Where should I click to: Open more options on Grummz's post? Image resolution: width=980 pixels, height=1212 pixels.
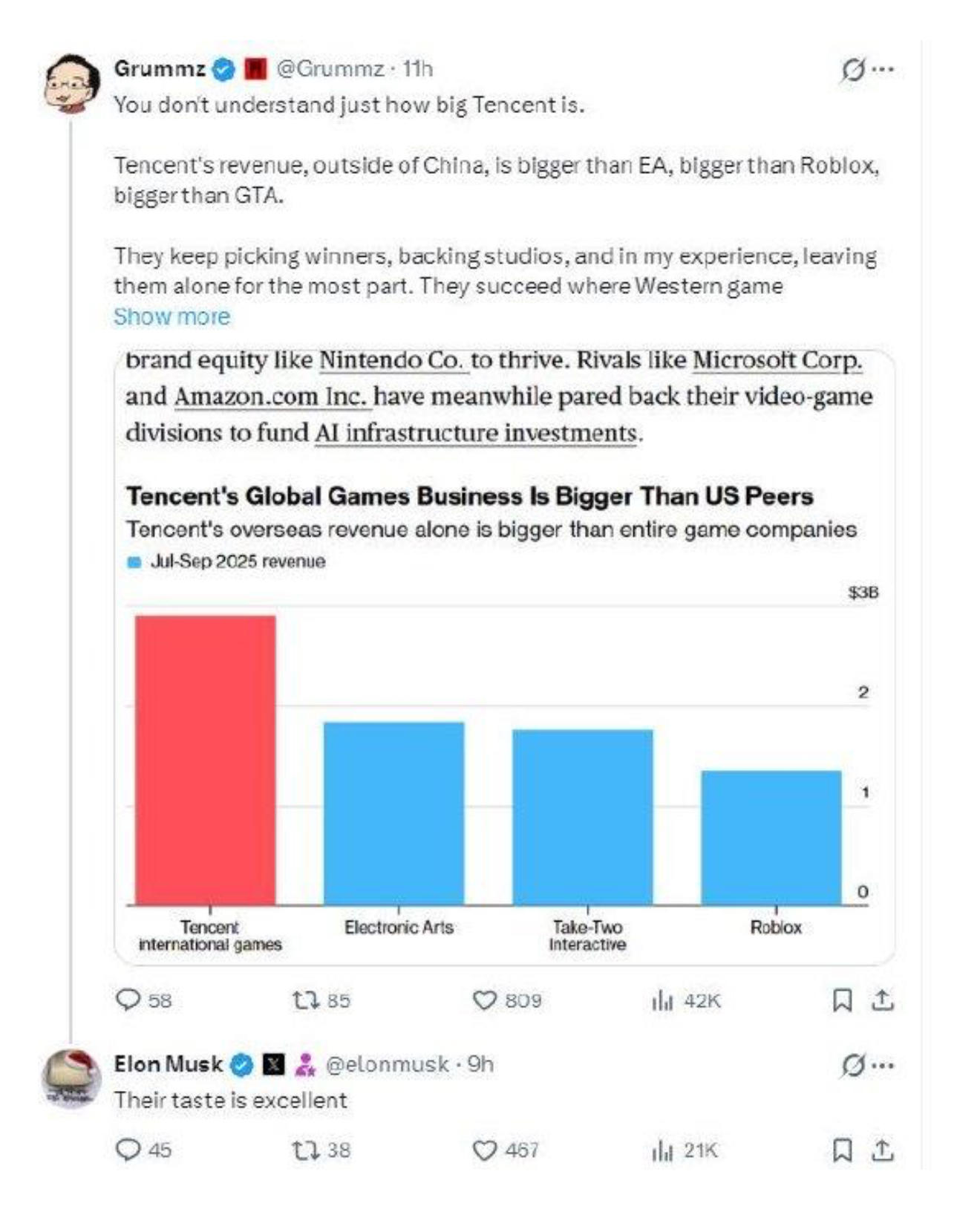[x=883, y=70]
